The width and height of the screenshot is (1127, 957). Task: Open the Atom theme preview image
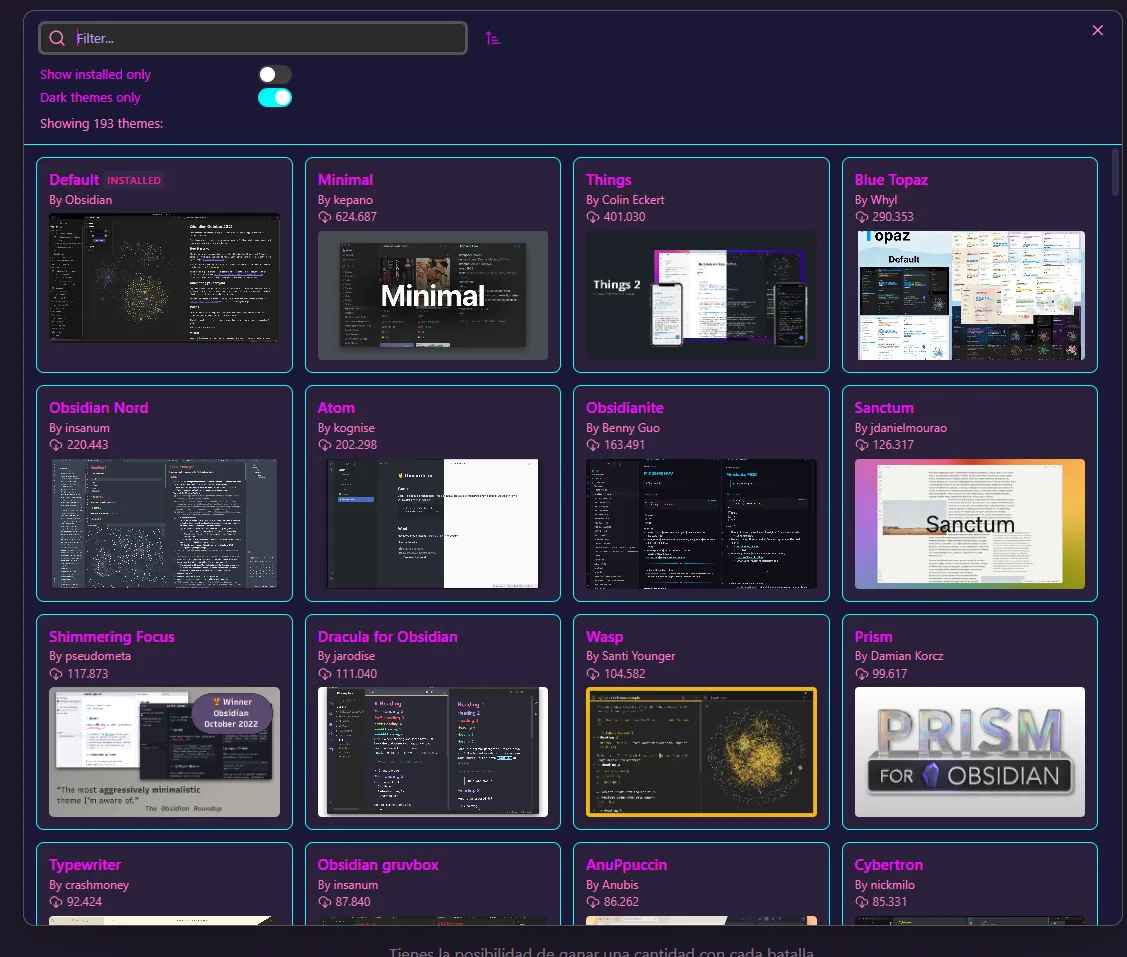(433, 523)
